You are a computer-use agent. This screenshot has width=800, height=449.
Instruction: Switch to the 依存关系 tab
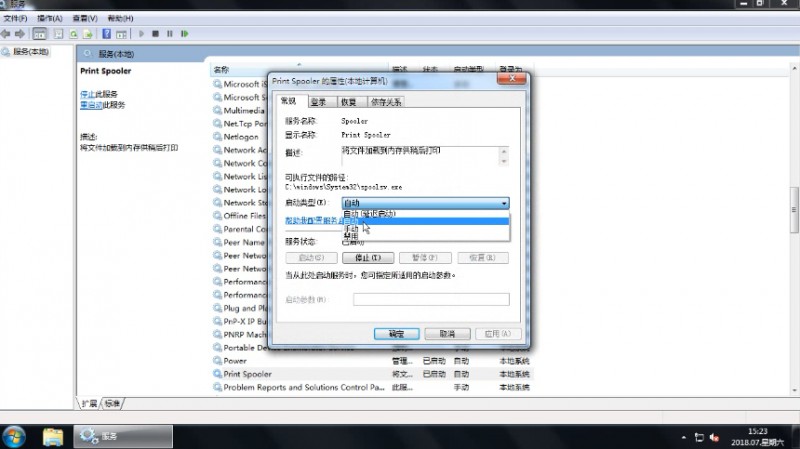point(386,102)
